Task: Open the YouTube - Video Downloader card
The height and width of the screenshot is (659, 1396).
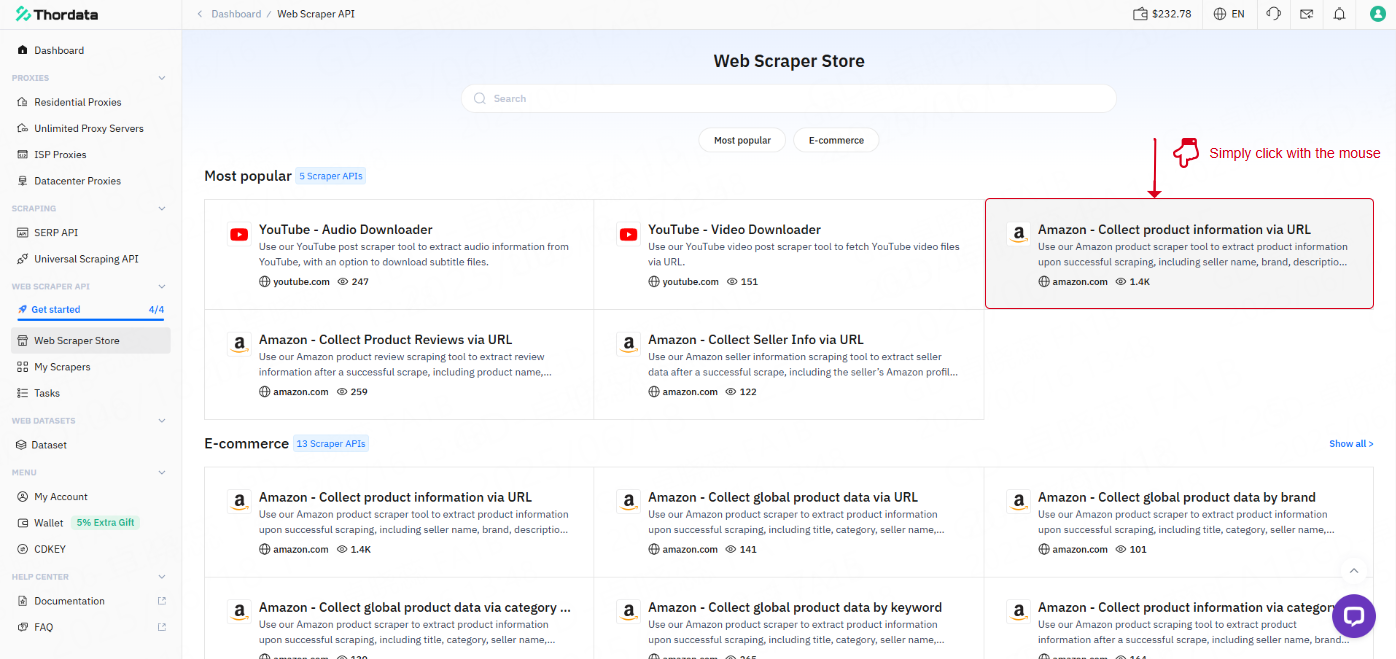Action: (x=789, y=254)
